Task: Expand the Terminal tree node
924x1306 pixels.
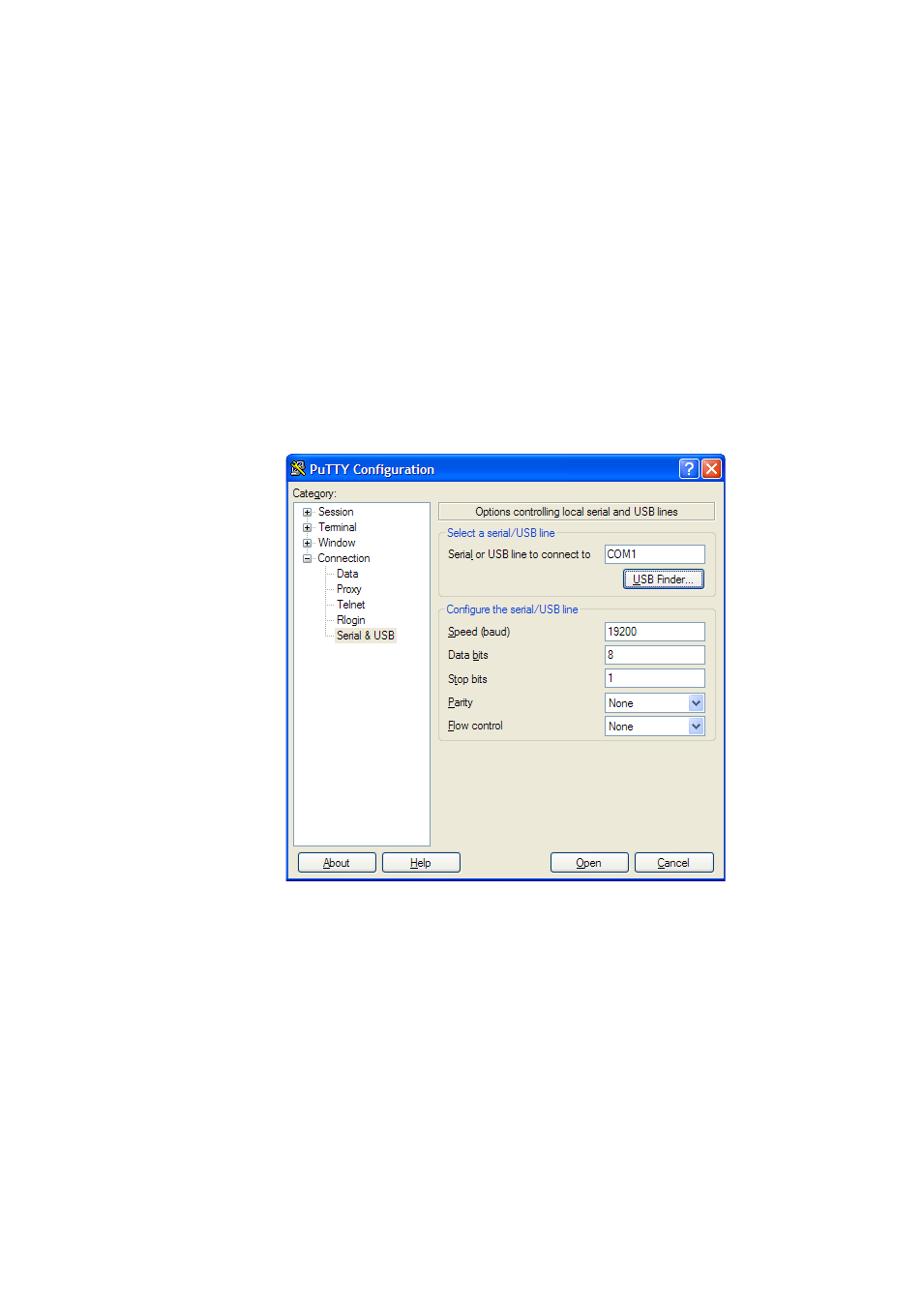Action: [308, 528]
